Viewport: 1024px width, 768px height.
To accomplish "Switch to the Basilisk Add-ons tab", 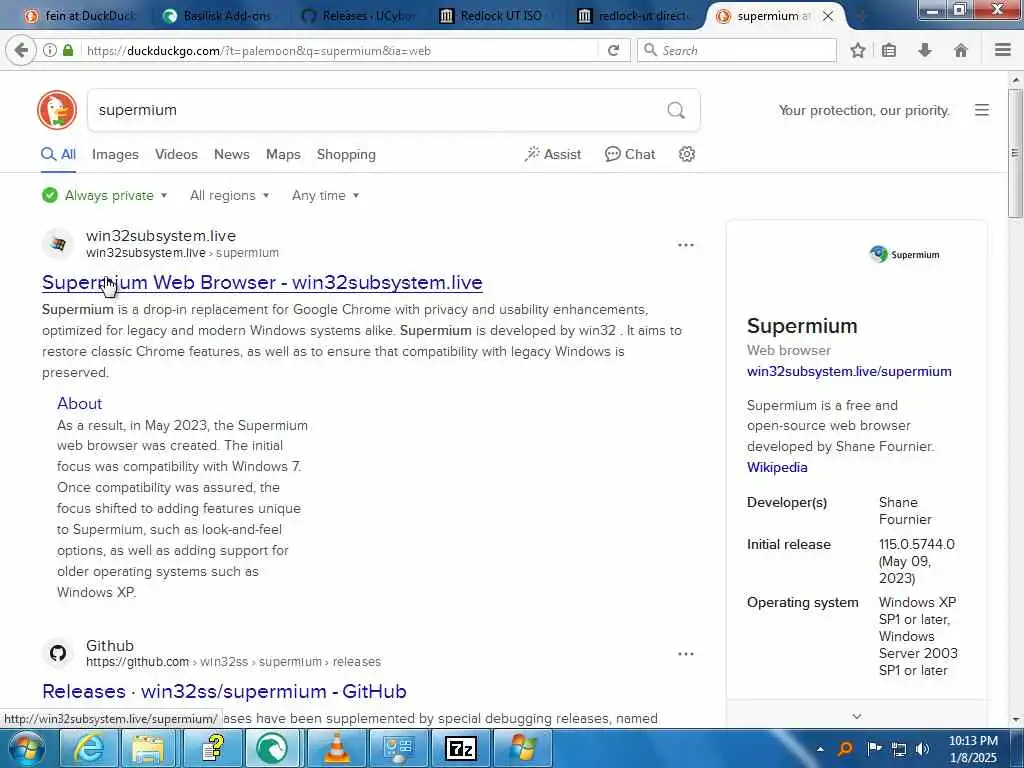I will pos(217,16).
